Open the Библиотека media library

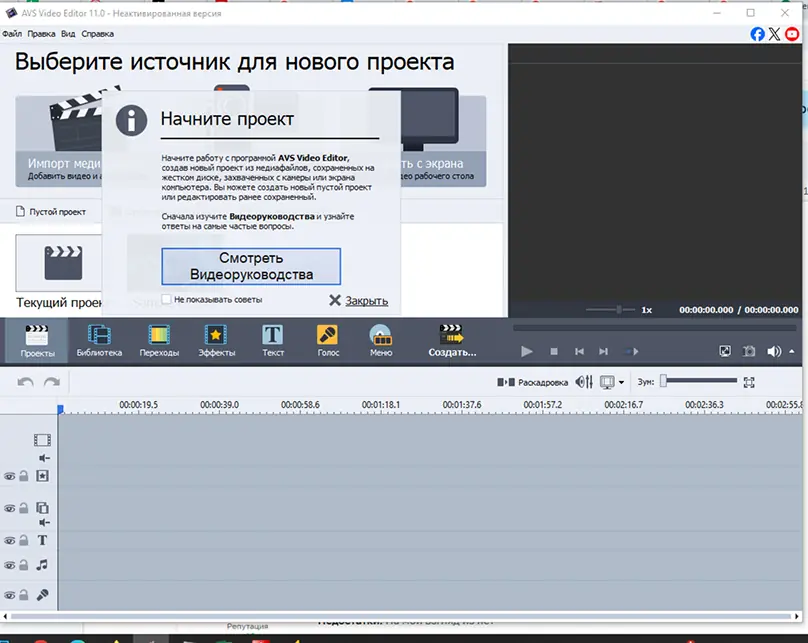pyautogui.click(x=99, y=341)
